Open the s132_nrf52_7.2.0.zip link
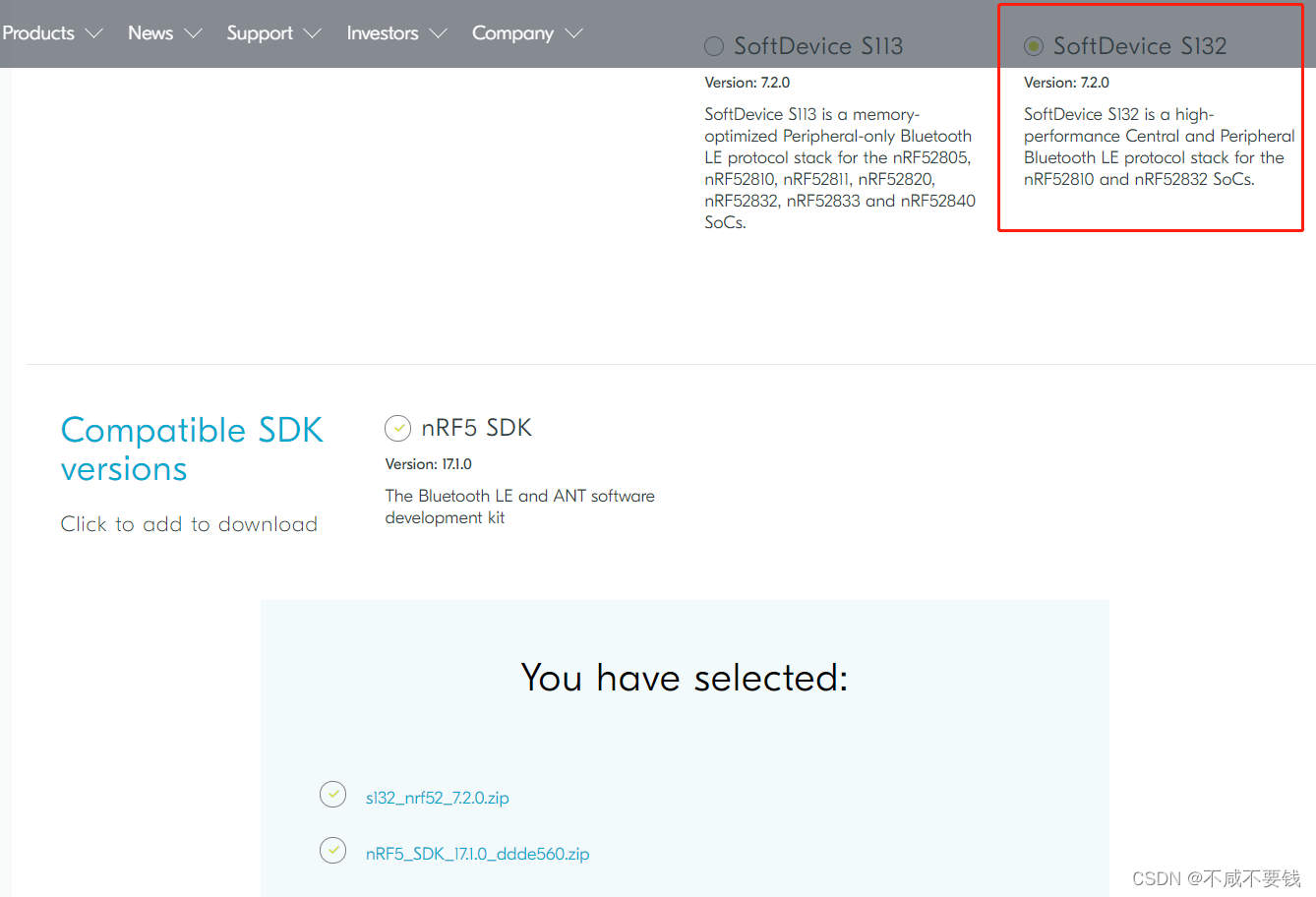The height and width of the screenshot is (897, 1316). 438,798
